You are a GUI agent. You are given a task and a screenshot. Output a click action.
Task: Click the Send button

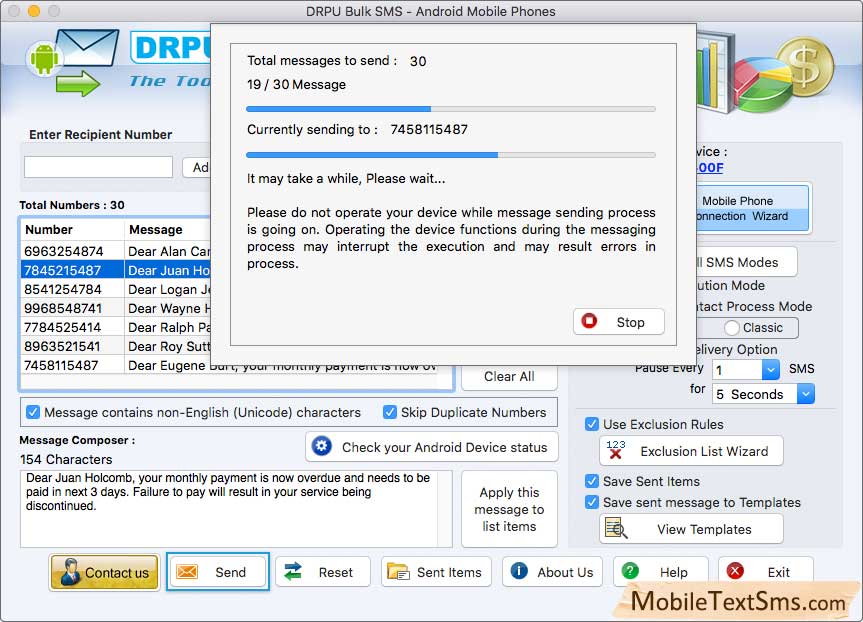pos(217,572)
